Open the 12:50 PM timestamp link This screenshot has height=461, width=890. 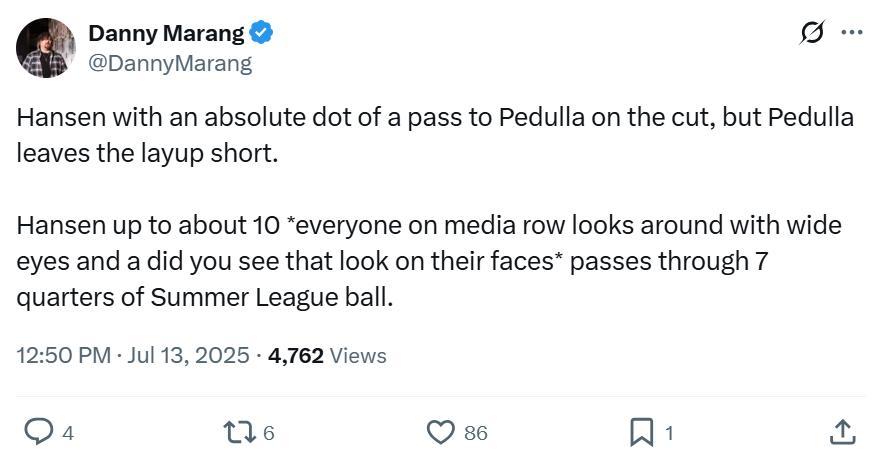63,355
